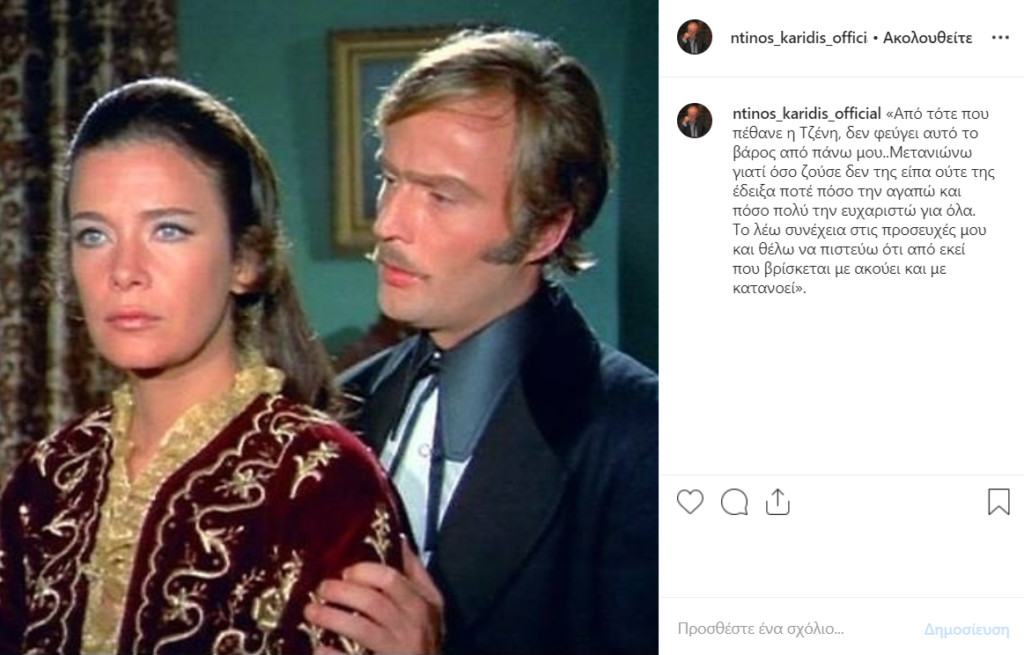Viewport: 1024px width, 655px height.
Task: Save the post with the bookmark icon
Action: (999, 502)
